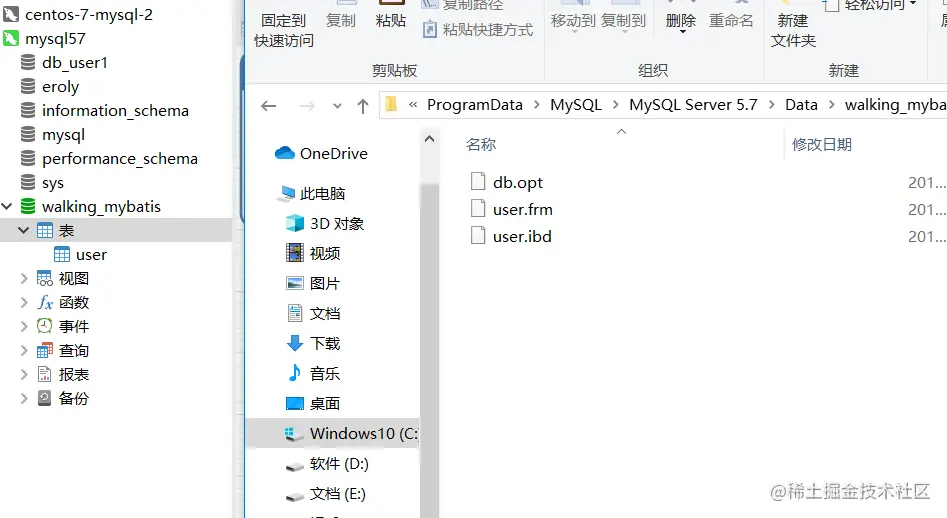This screenshot has height=518, width=947.
Task: Collapse the walking_mybatis database node
Action: tap(7, 206)
